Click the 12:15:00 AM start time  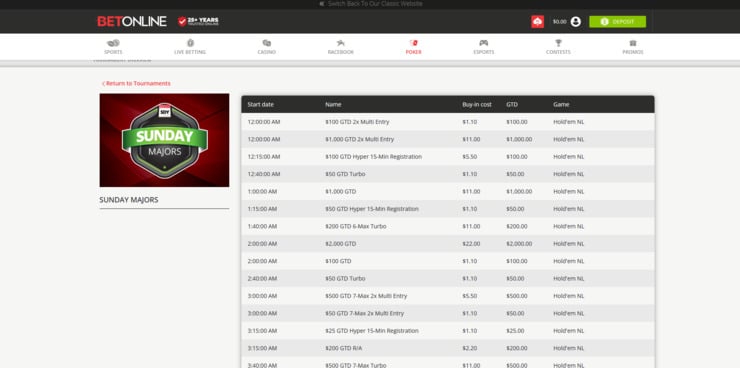tap(264, 157)
